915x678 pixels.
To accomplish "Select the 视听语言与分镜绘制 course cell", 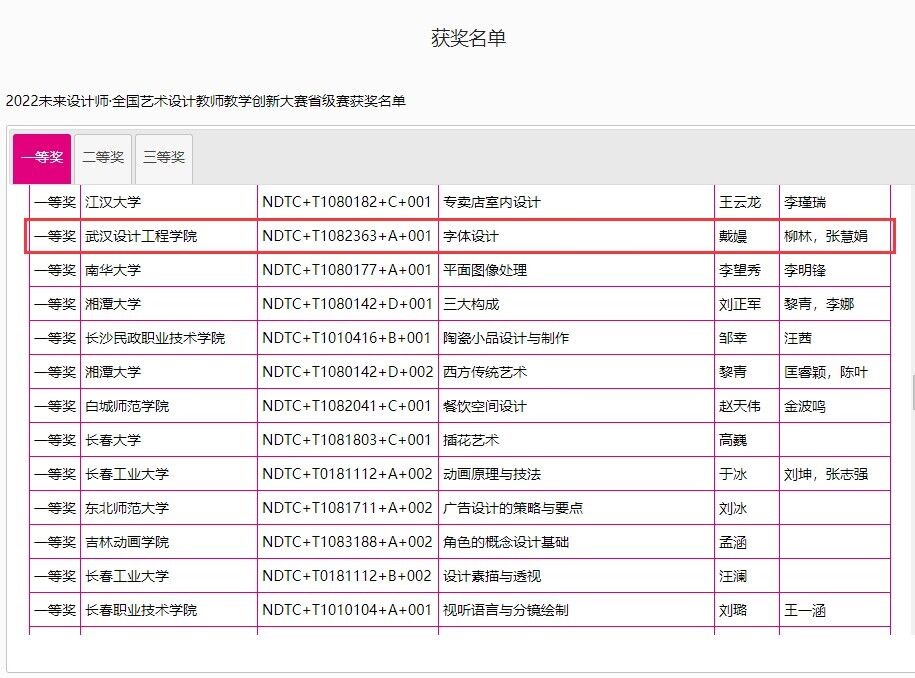I will pos(506,610).
